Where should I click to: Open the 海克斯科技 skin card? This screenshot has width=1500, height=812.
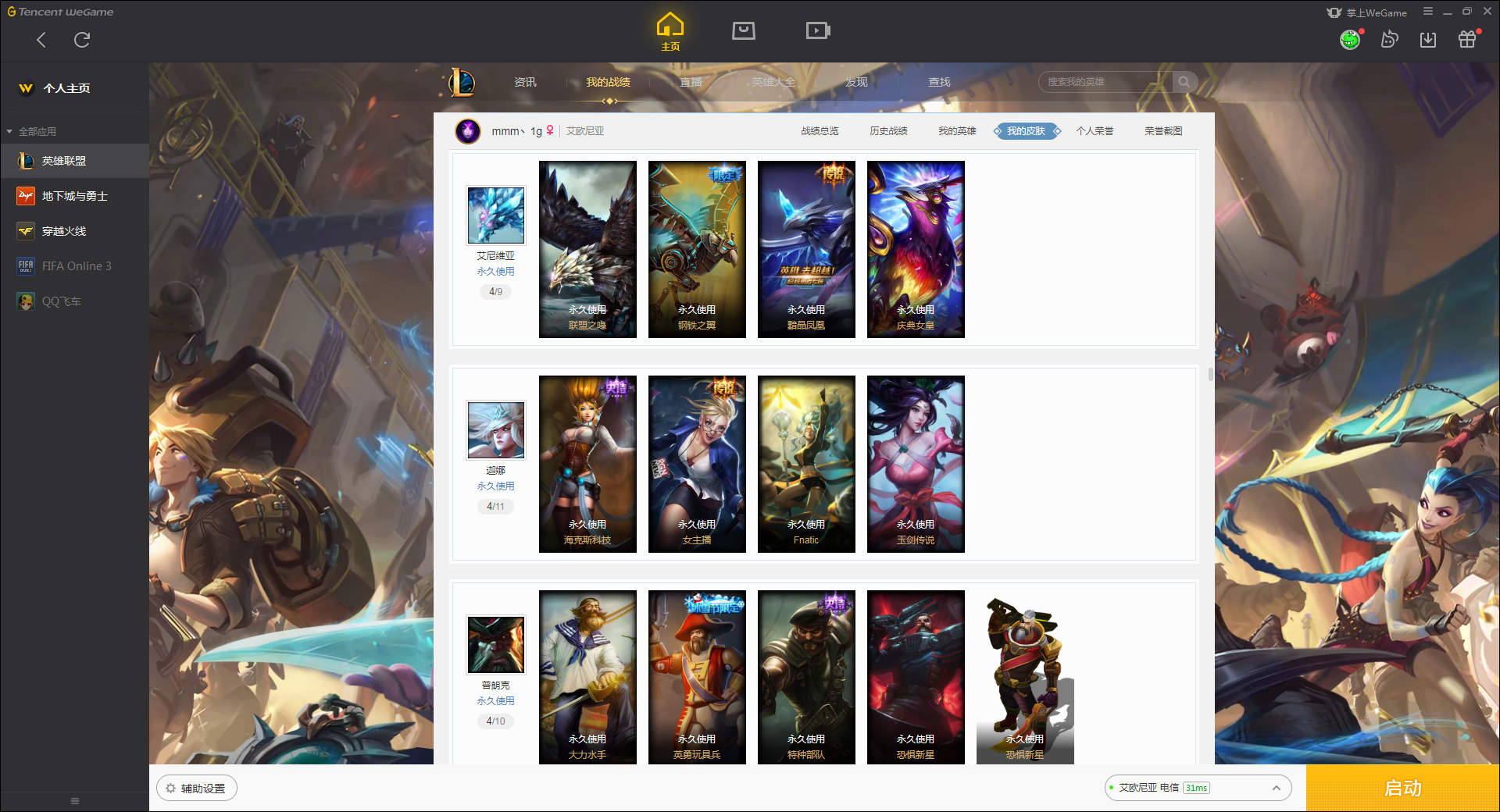tap(587, 465)
